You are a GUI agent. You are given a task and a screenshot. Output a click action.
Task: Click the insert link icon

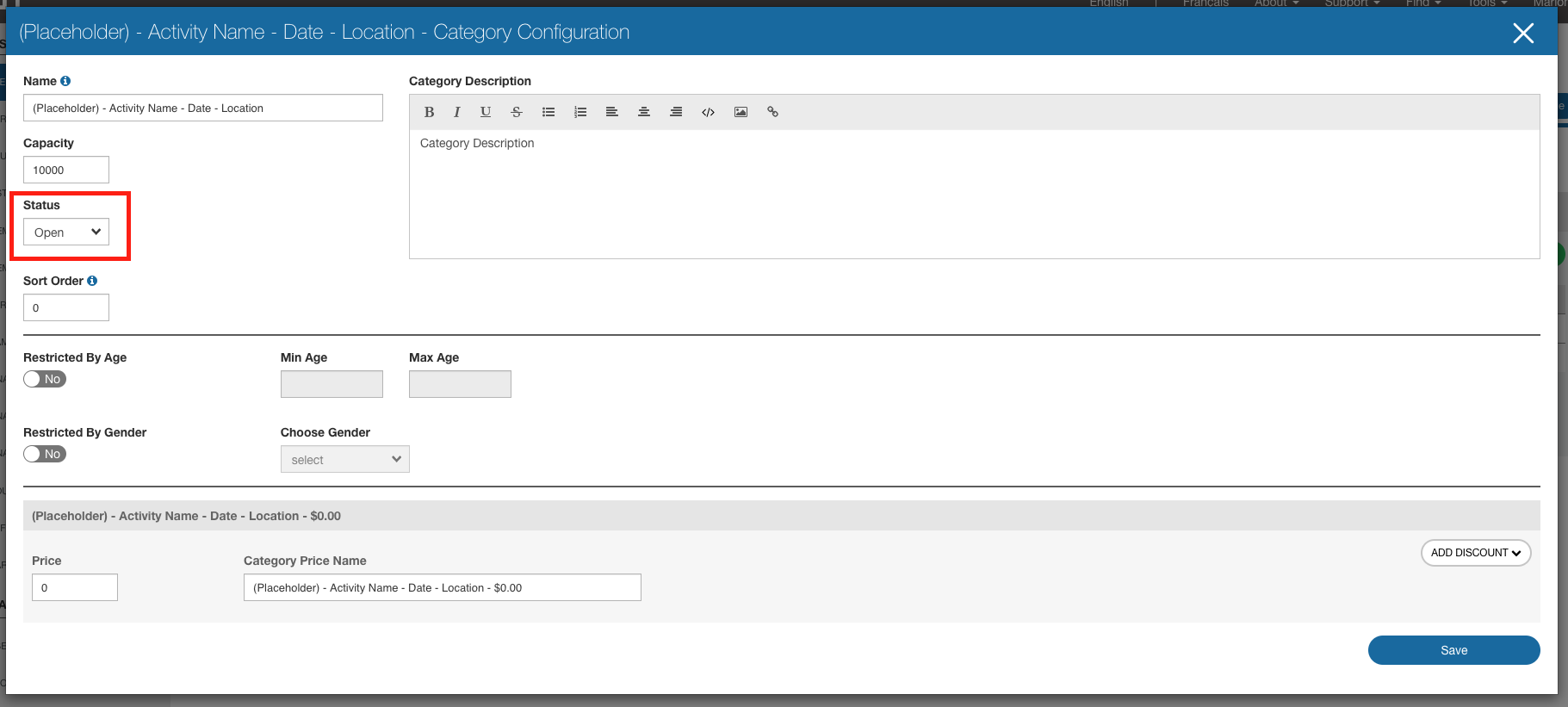(x=772, y=112)
